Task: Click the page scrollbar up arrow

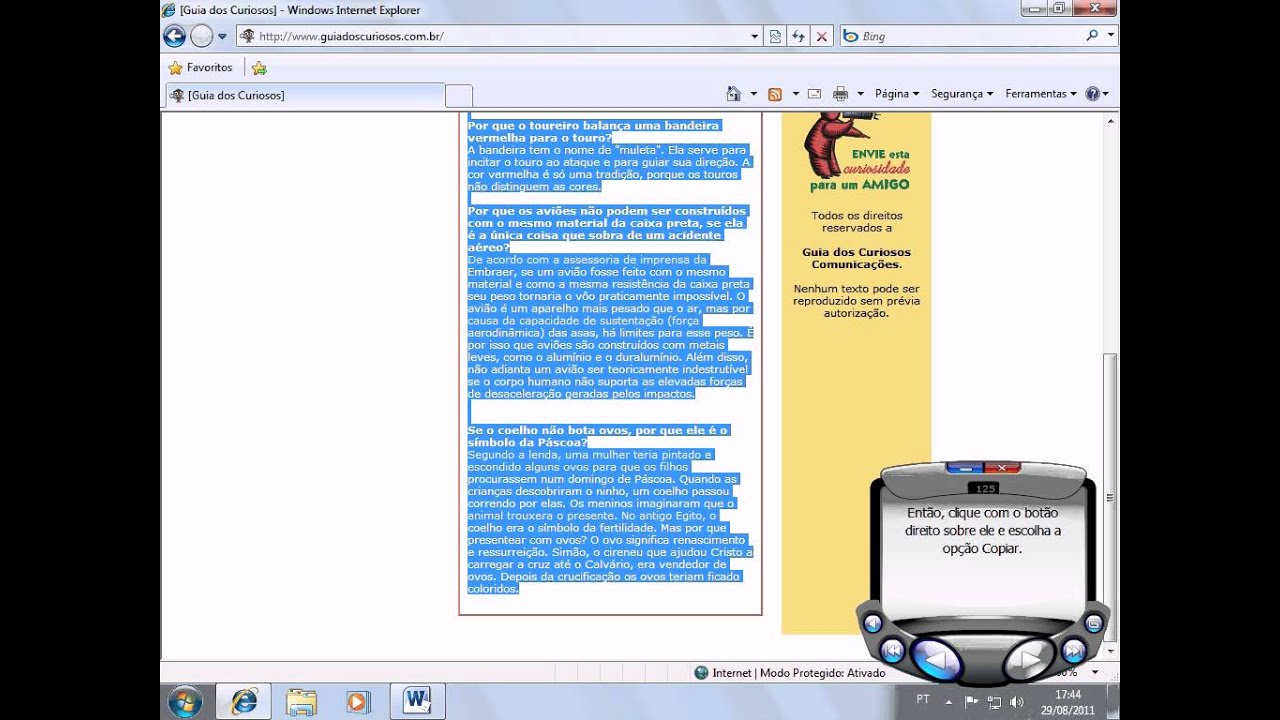Action: point(1110,121)
